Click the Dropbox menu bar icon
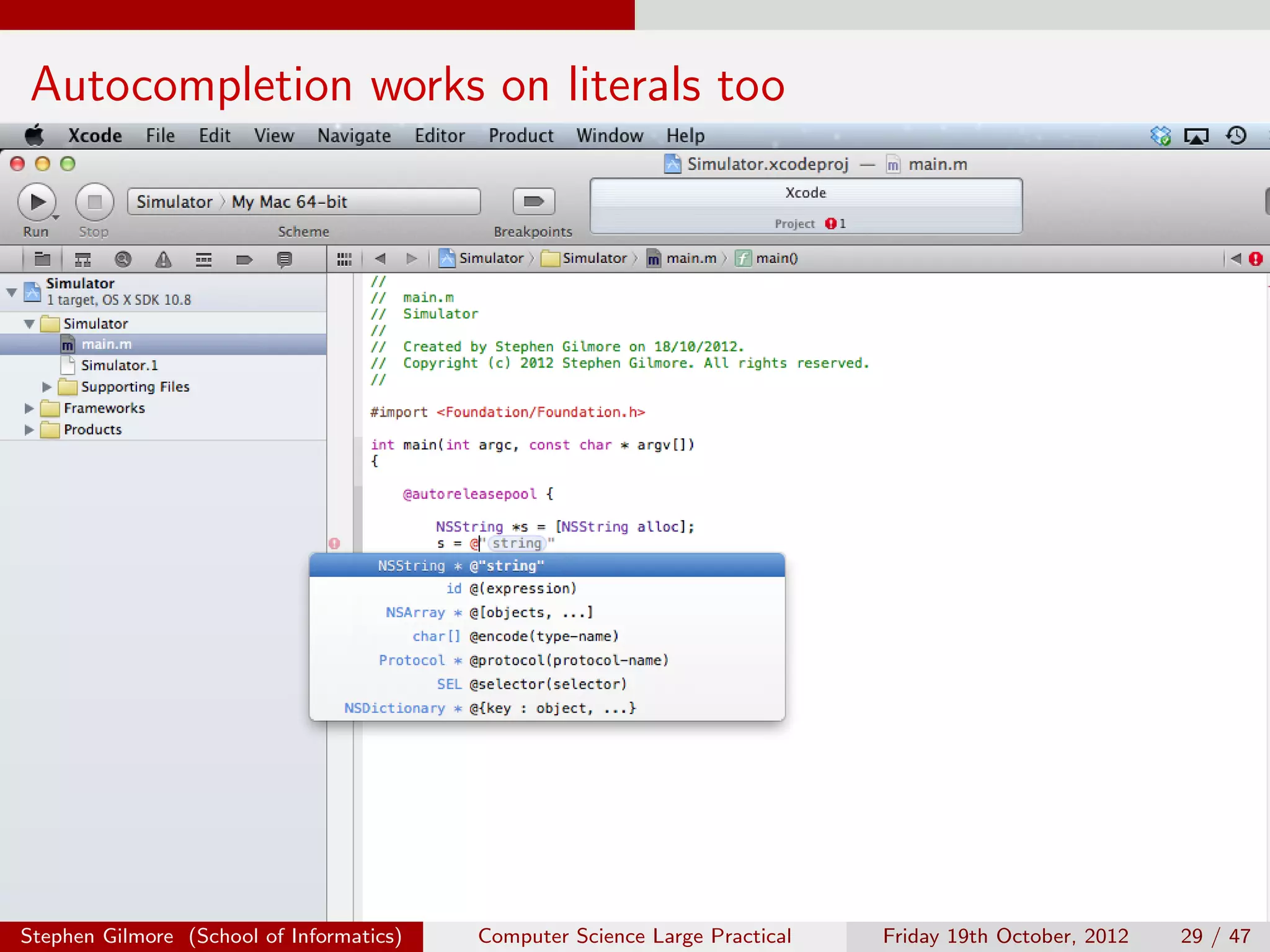The height and width of the screenshot is (952, 1270). [1160, 135]
